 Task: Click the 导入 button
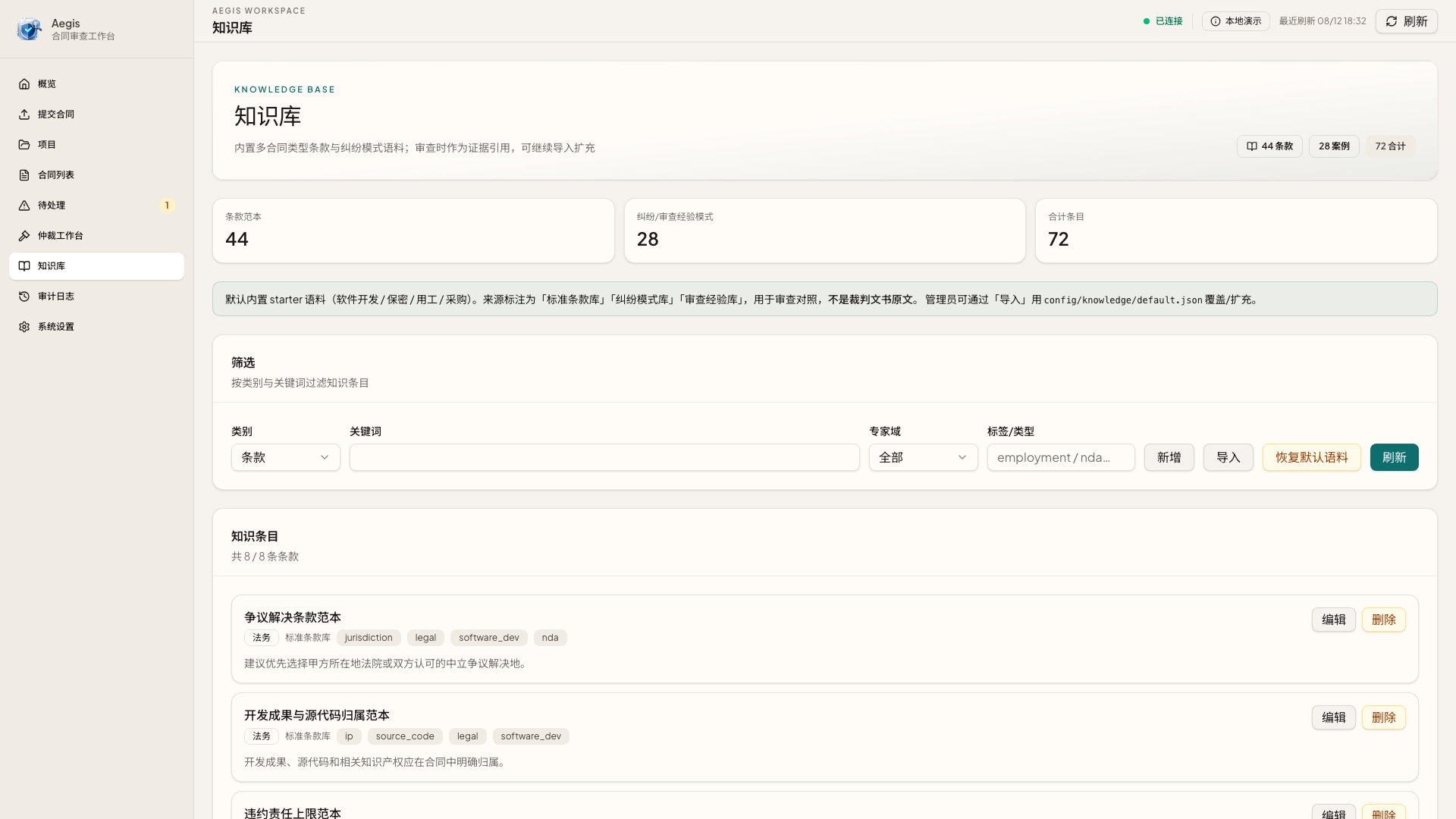click(x=1228, y=457)
